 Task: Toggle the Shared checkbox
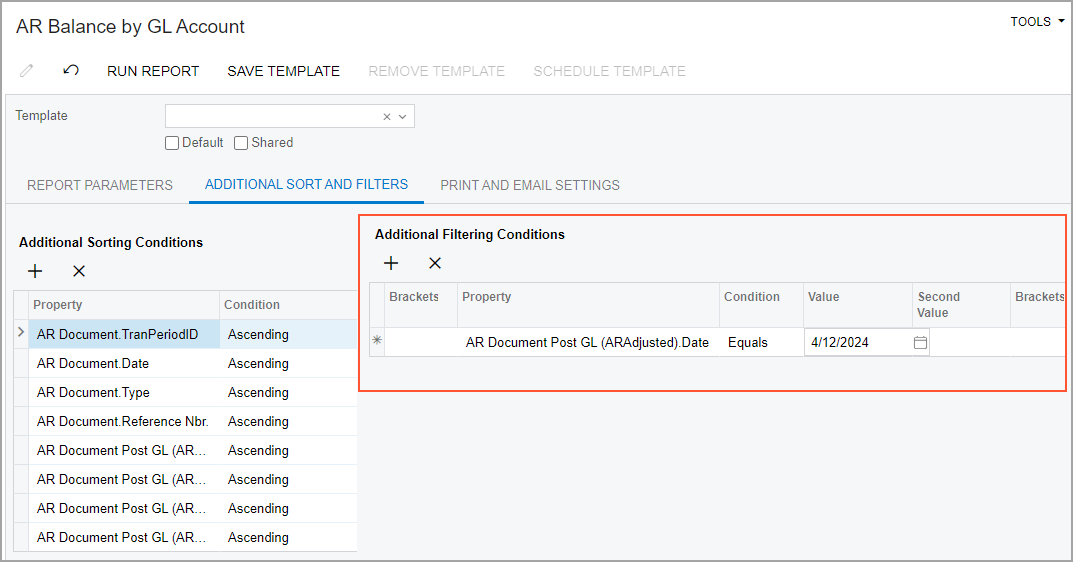click(x=241, y=143)
